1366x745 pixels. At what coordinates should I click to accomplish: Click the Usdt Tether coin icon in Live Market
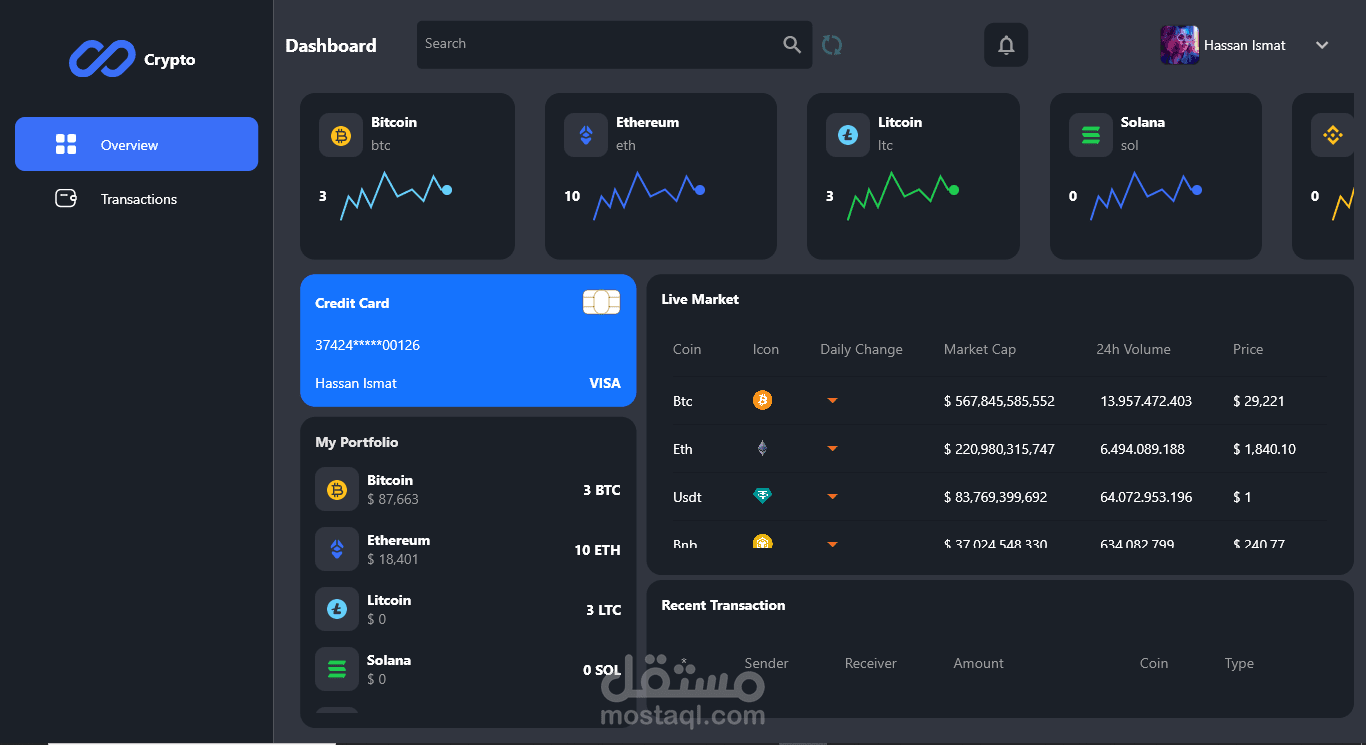point(763,496)
